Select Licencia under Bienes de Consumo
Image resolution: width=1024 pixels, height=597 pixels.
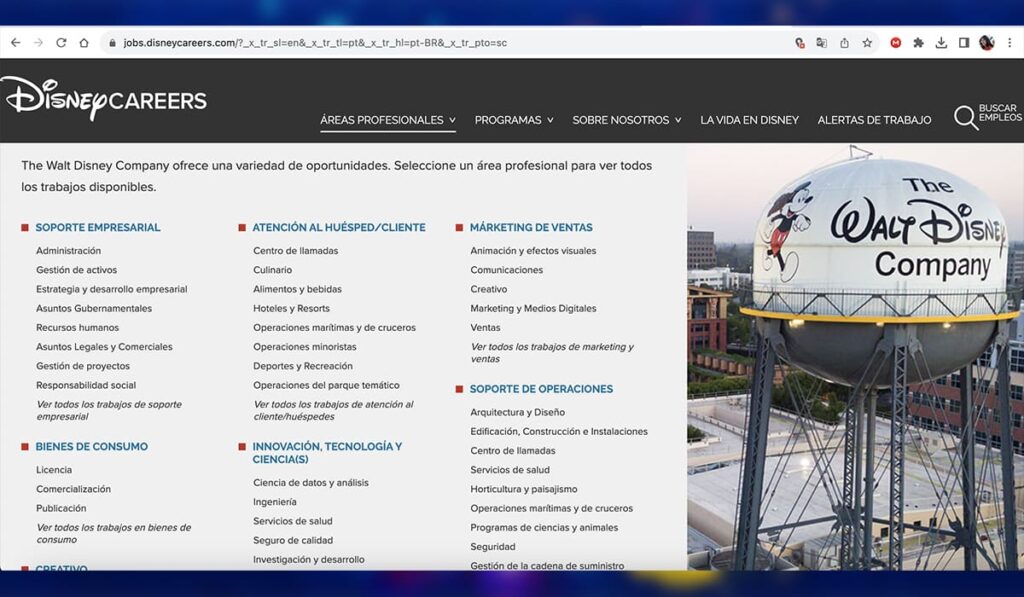[x=54, y=470]
